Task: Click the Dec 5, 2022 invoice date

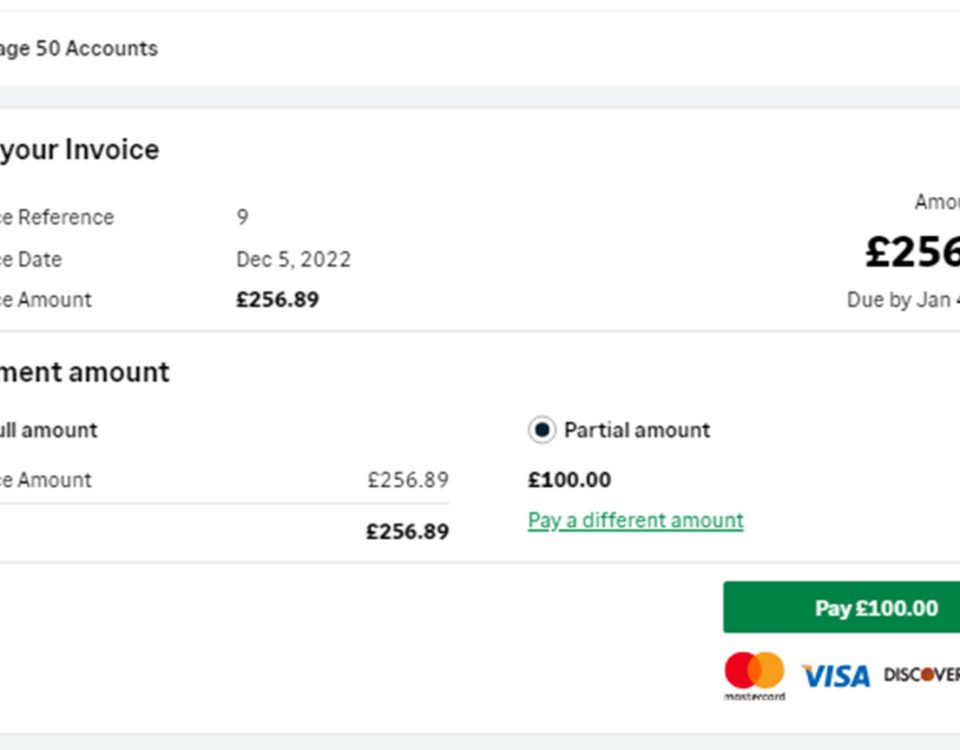Action: [293, 260]
